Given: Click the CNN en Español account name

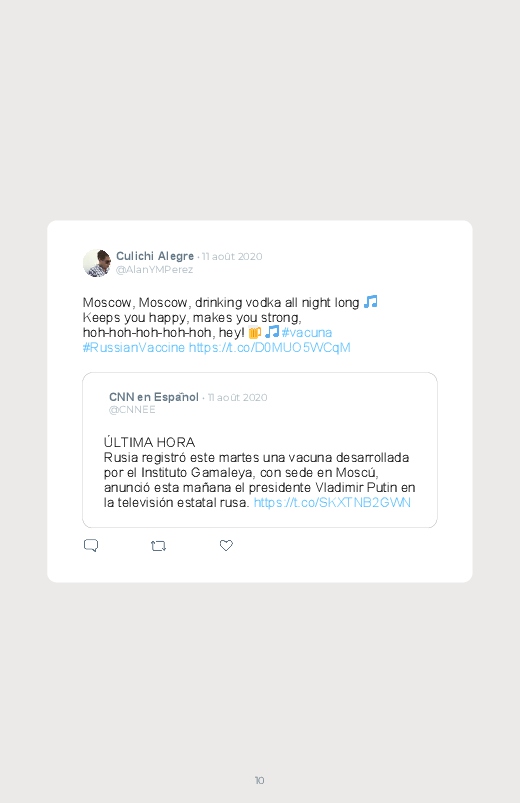Looking at the screenshot, I should [154, 397].
